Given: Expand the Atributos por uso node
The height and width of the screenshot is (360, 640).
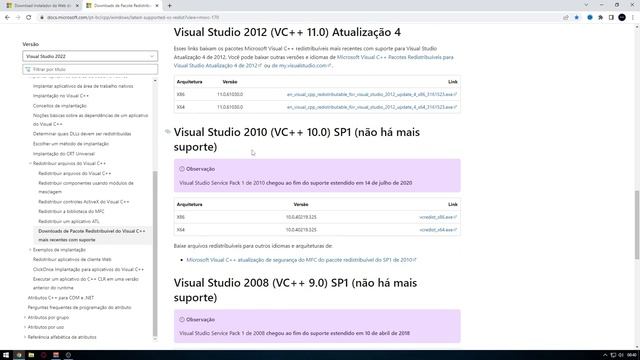Looking at the screenshot, I should [x=25, y=327].
